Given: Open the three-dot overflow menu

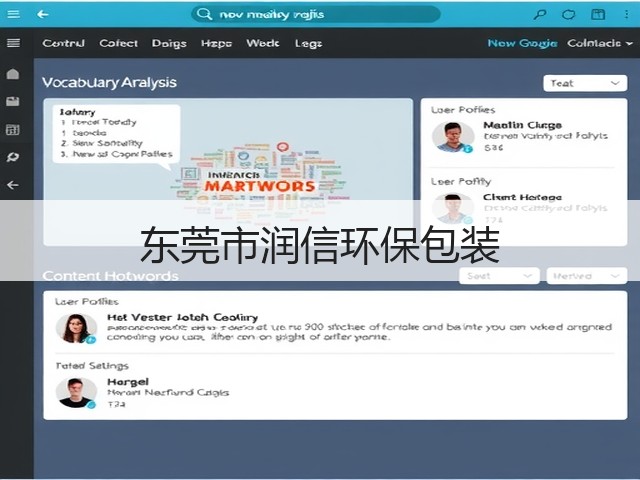Looking at the screenshot, I should coord(626,15).
